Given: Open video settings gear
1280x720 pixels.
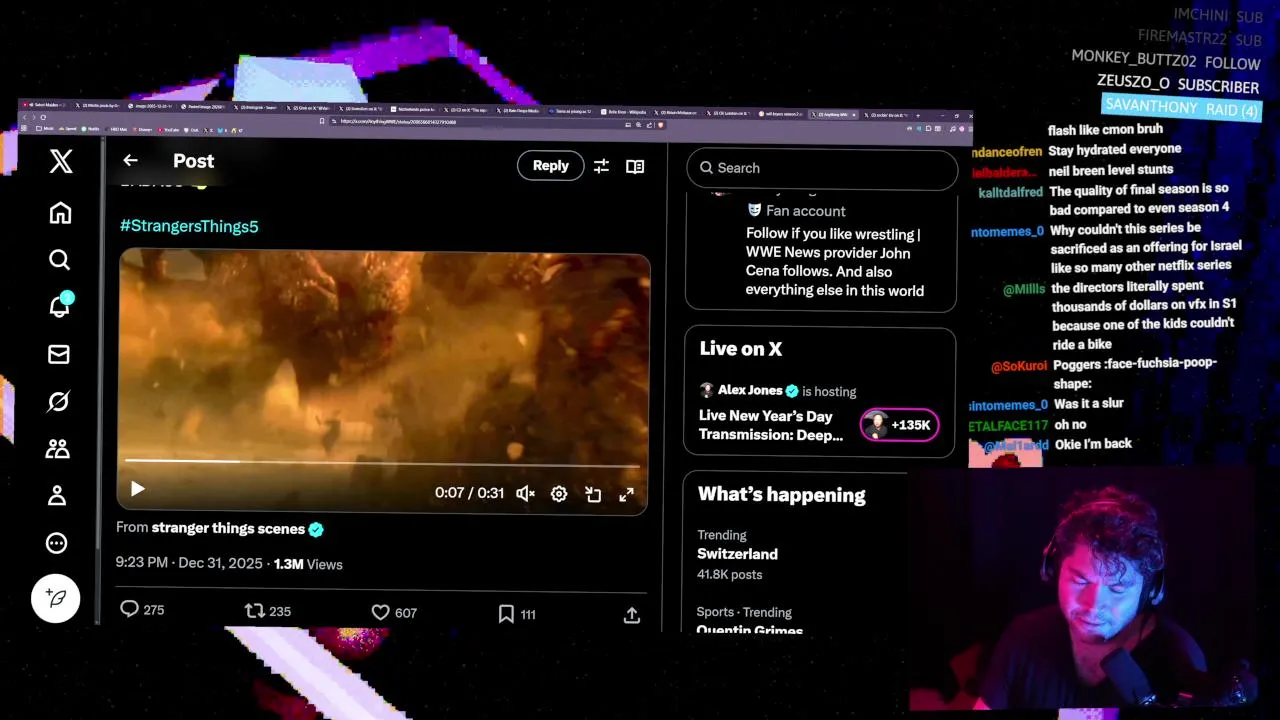Looking at the screenshot, I should click(x=559, y=493).
